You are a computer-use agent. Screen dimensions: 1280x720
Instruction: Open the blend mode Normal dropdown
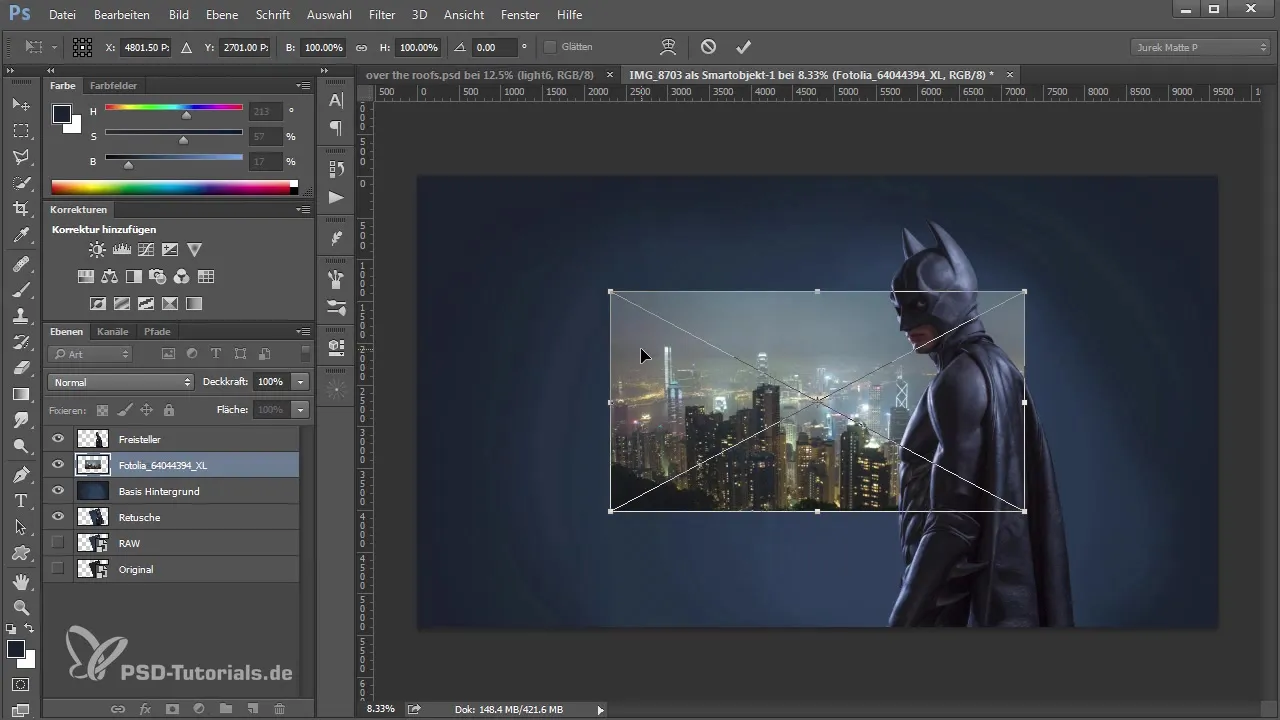click(121, 382)
